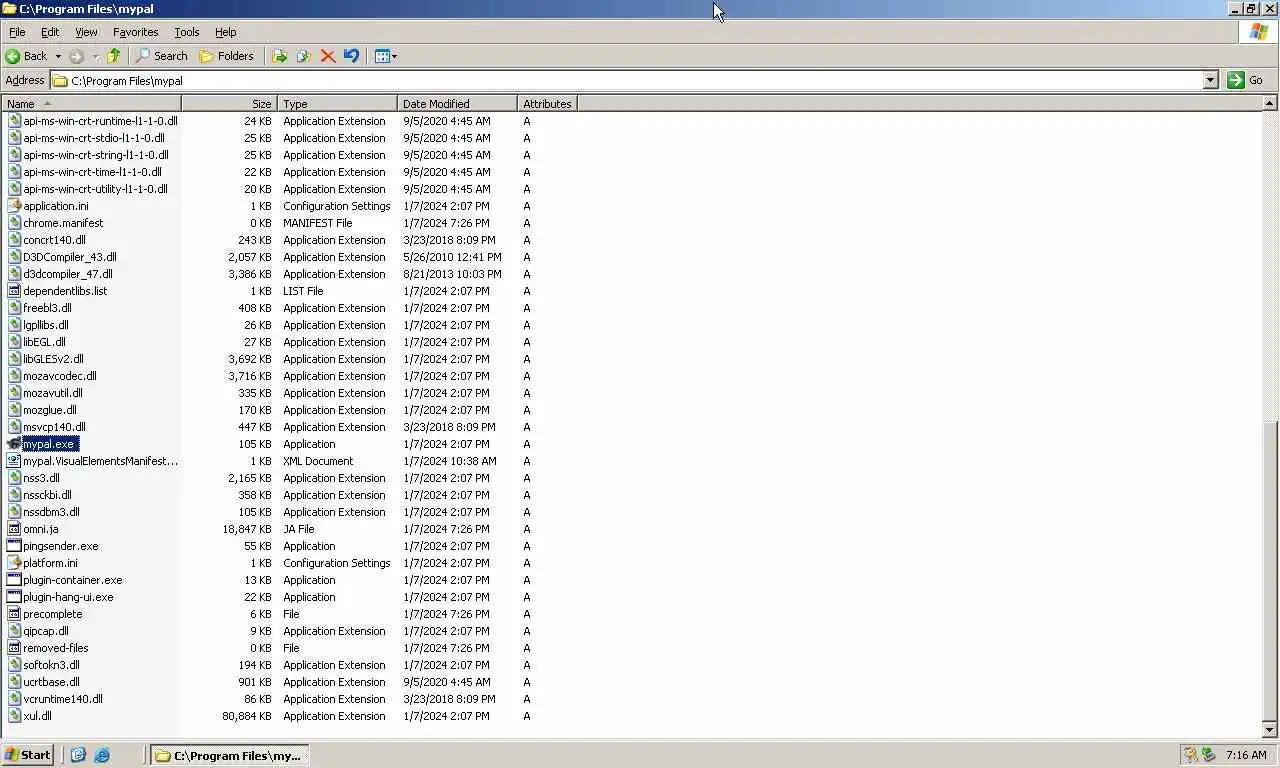The height and width of the screenshot is (768, 1280).
Task: Click the Copy To toolbar icon
Action: point(304,56)
